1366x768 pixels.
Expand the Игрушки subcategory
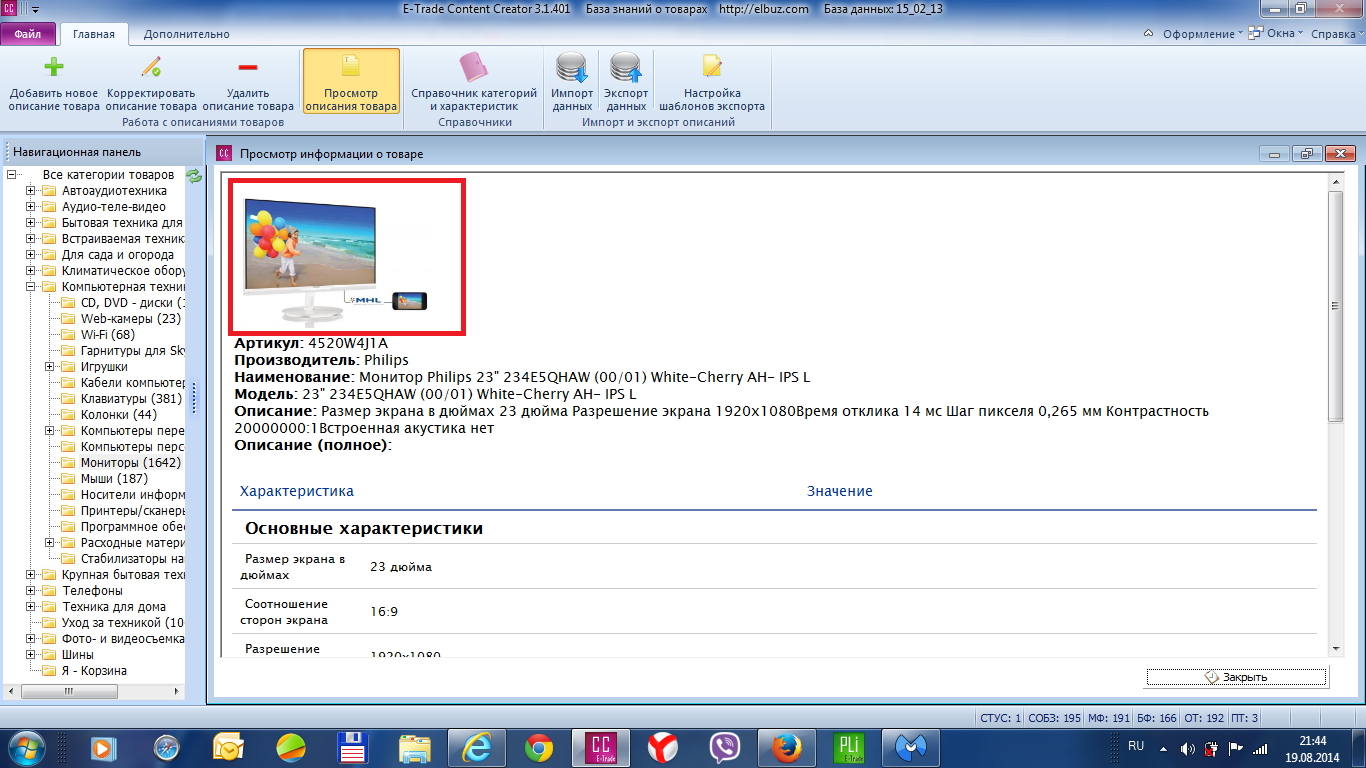tap(50, 367)
